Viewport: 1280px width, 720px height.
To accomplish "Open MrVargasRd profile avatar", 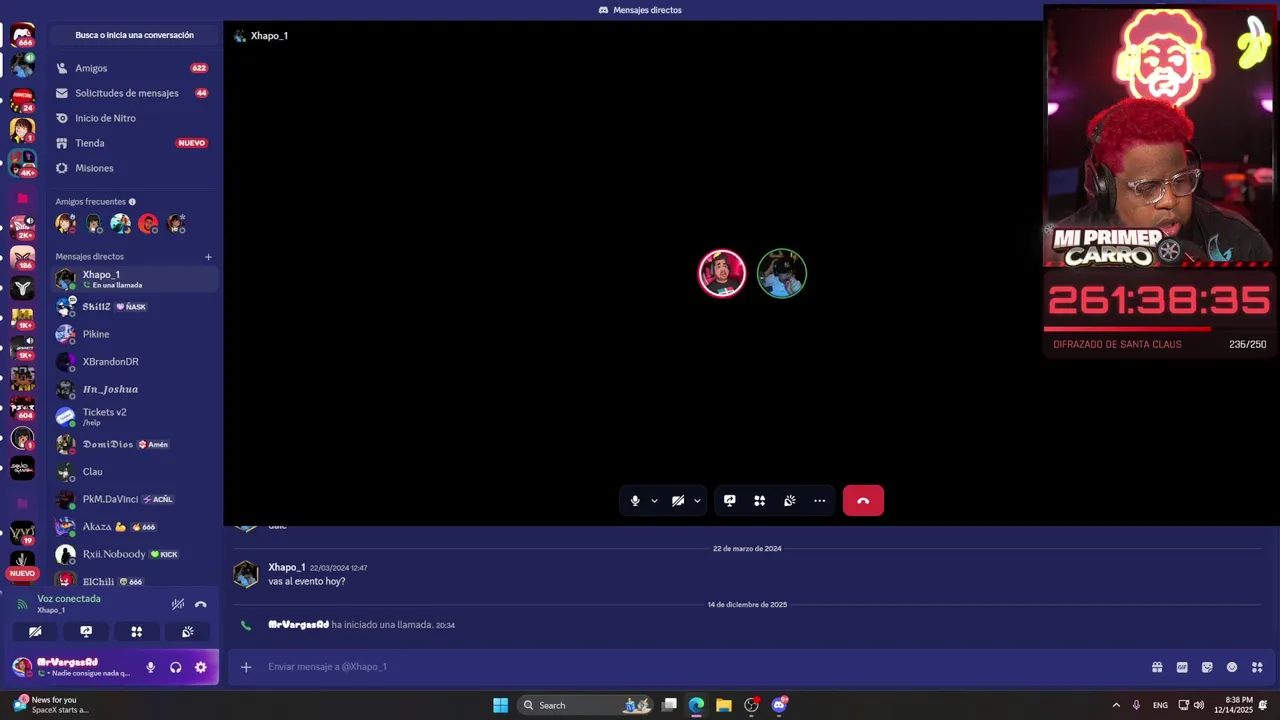I will [x=22, y=667].
